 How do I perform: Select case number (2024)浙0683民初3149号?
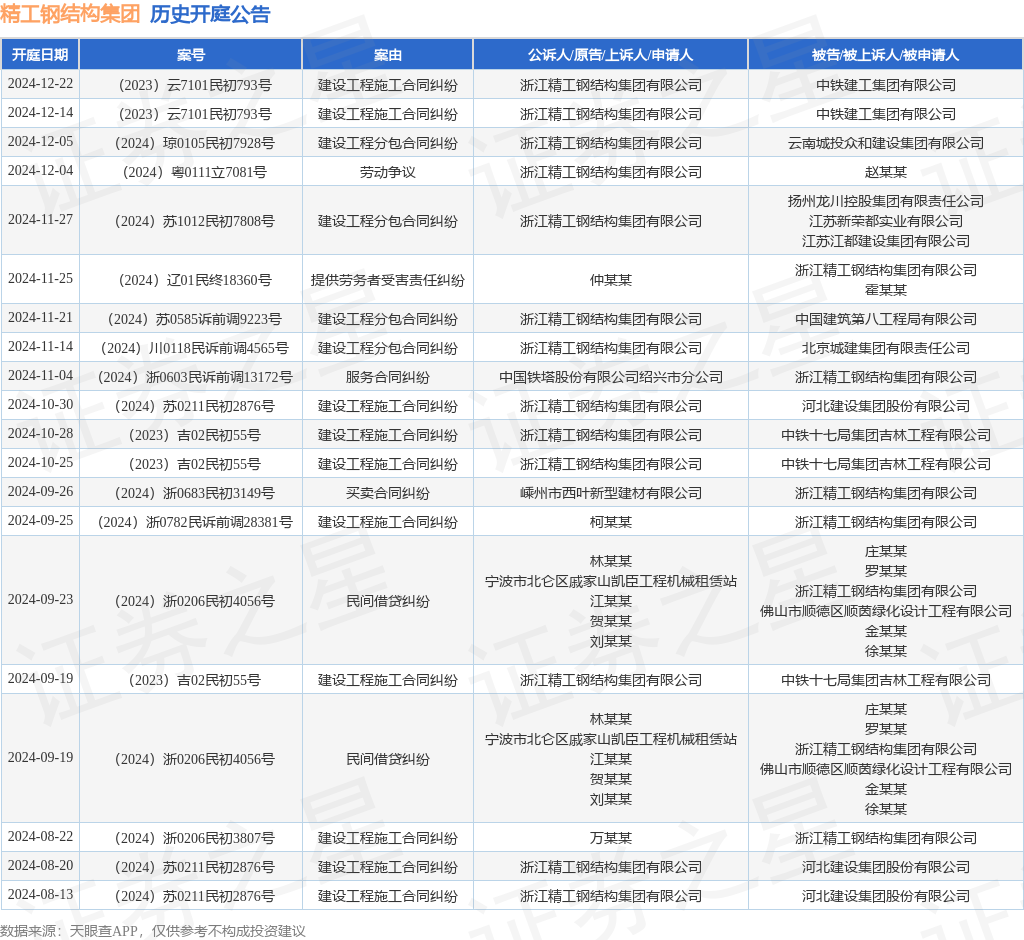tap(195, 493)
